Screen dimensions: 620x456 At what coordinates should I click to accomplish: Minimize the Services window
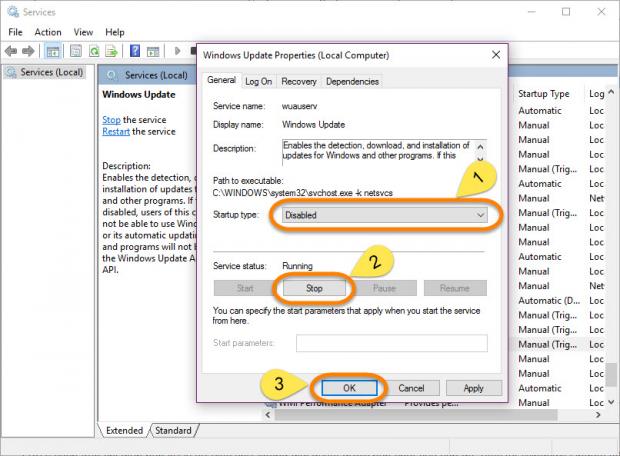coord(531,12)
